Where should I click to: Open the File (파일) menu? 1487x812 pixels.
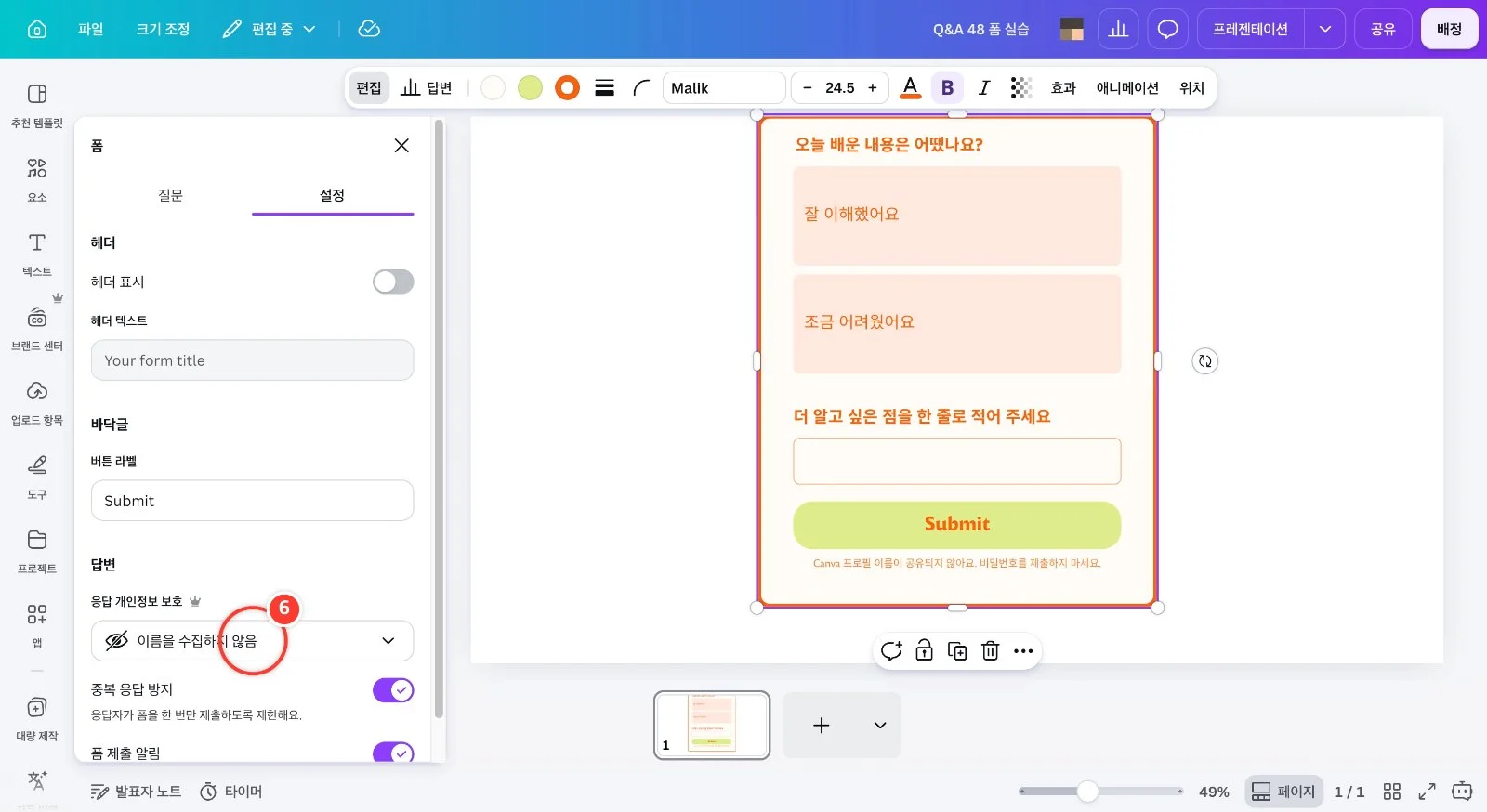point(91,29)
